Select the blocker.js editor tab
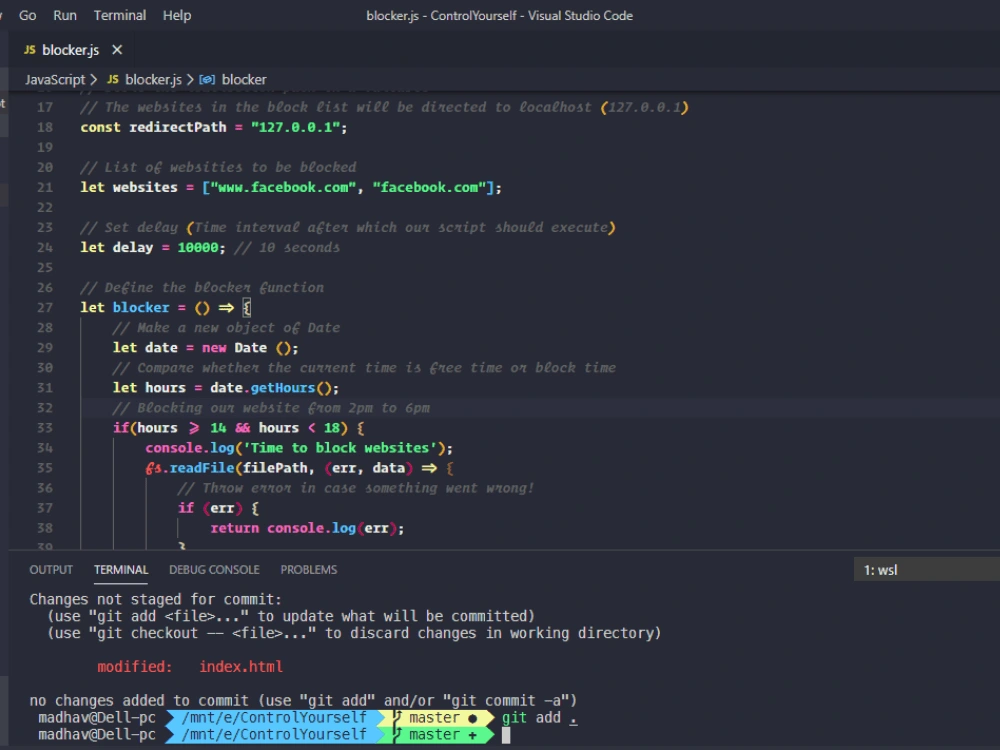 pyautogui.click(x=70, y=50)
